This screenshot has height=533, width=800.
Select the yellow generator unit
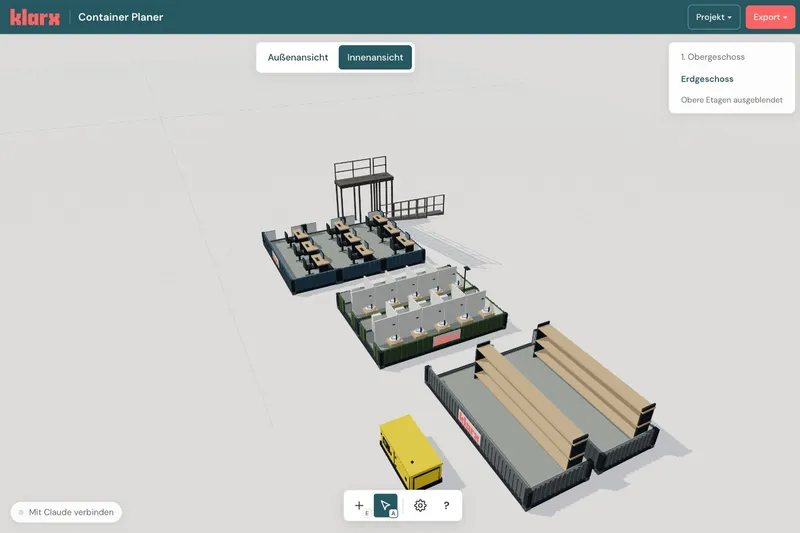click(410, 451)
